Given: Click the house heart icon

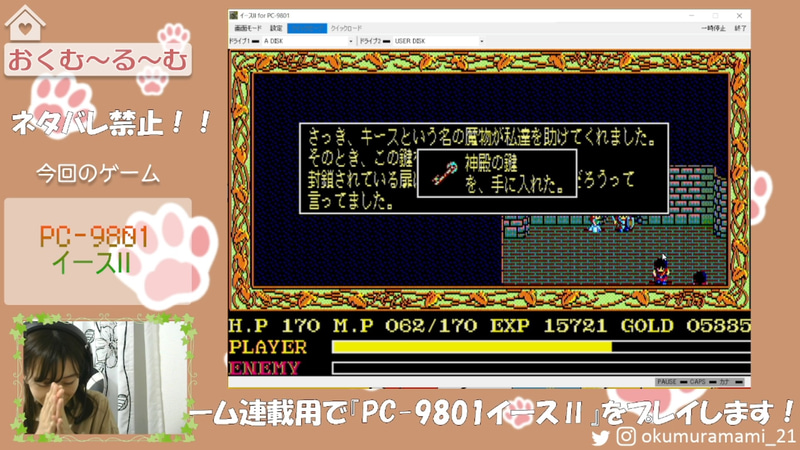Looking at the screenshot, I should 25,23.
